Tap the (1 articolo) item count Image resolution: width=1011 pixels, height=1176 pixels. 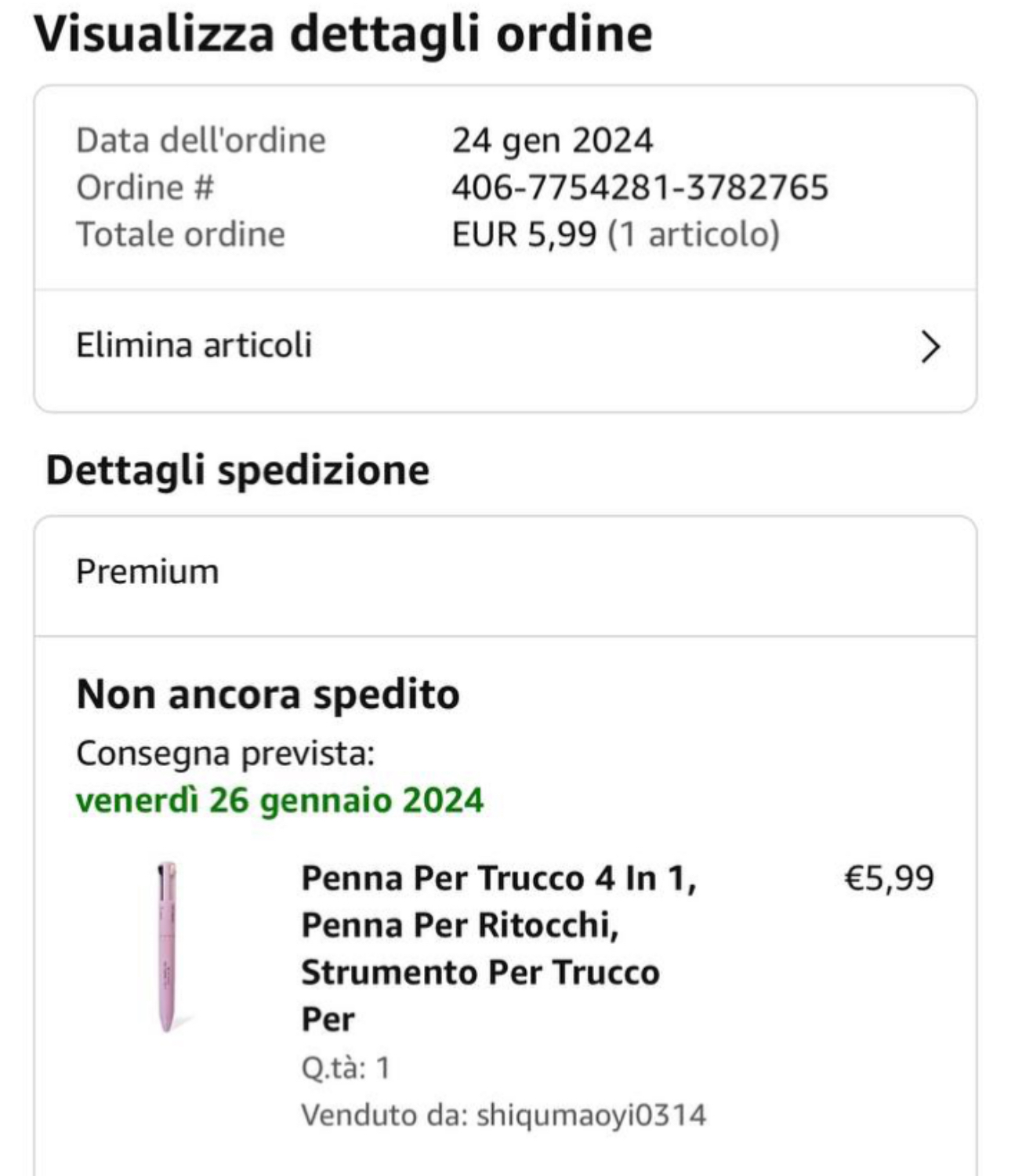pyautogui.click(x=694, y=234)
